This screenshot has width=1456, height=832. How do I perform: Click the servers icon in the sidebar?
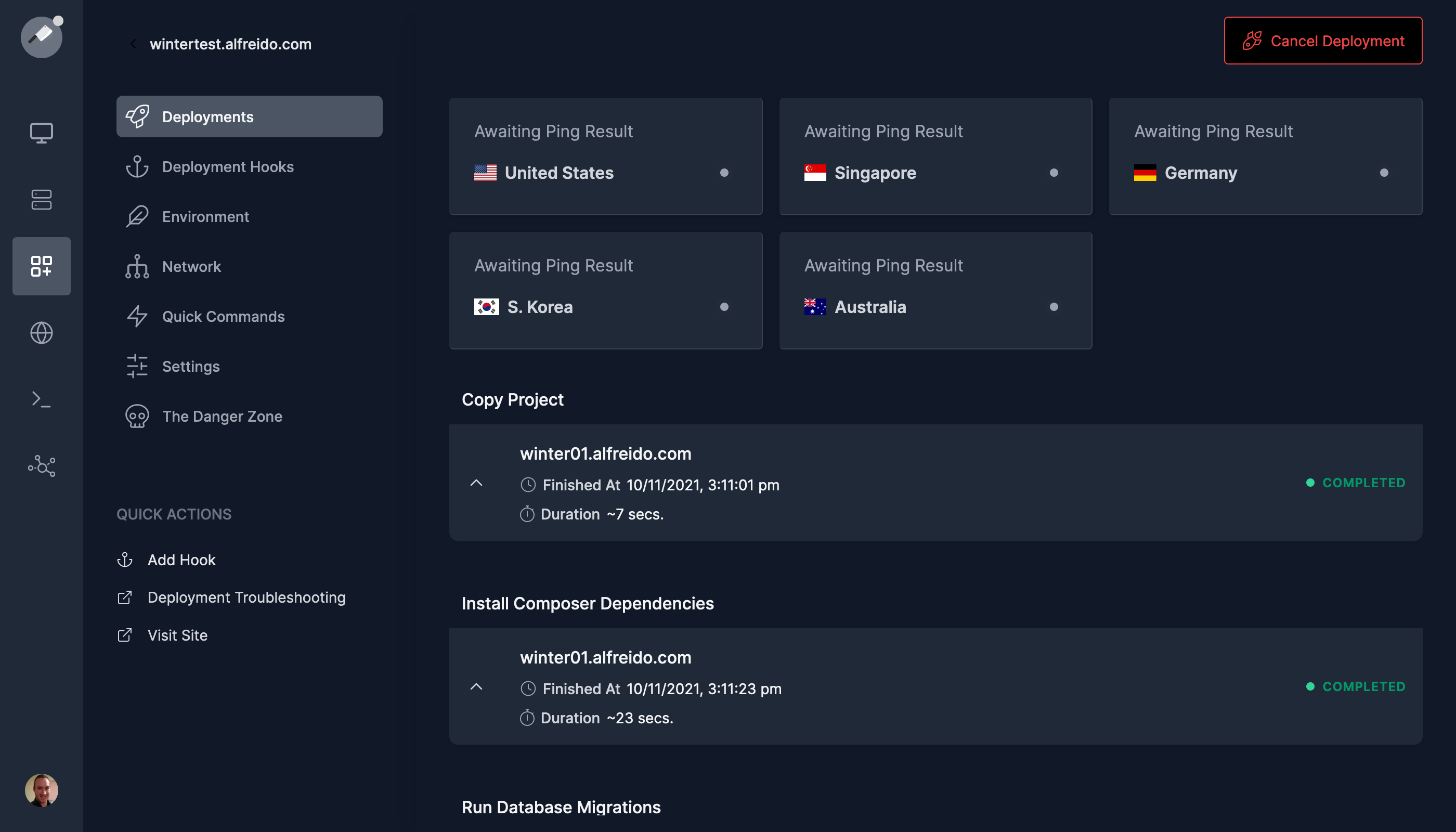[41, 200]
